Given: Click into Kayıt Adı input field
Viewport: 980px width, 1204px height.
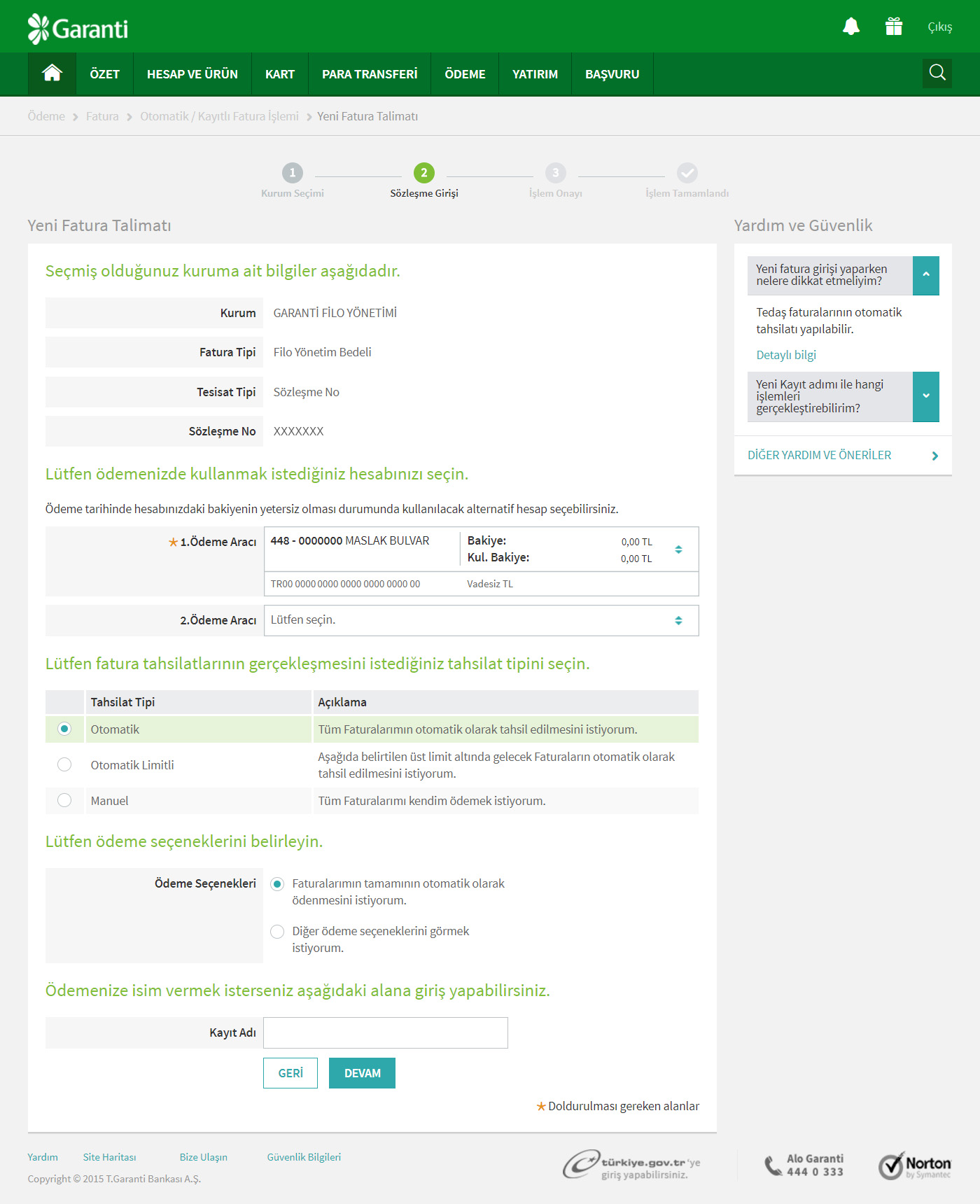Looking at the screenshot, I should click(x=386, y=1032).
